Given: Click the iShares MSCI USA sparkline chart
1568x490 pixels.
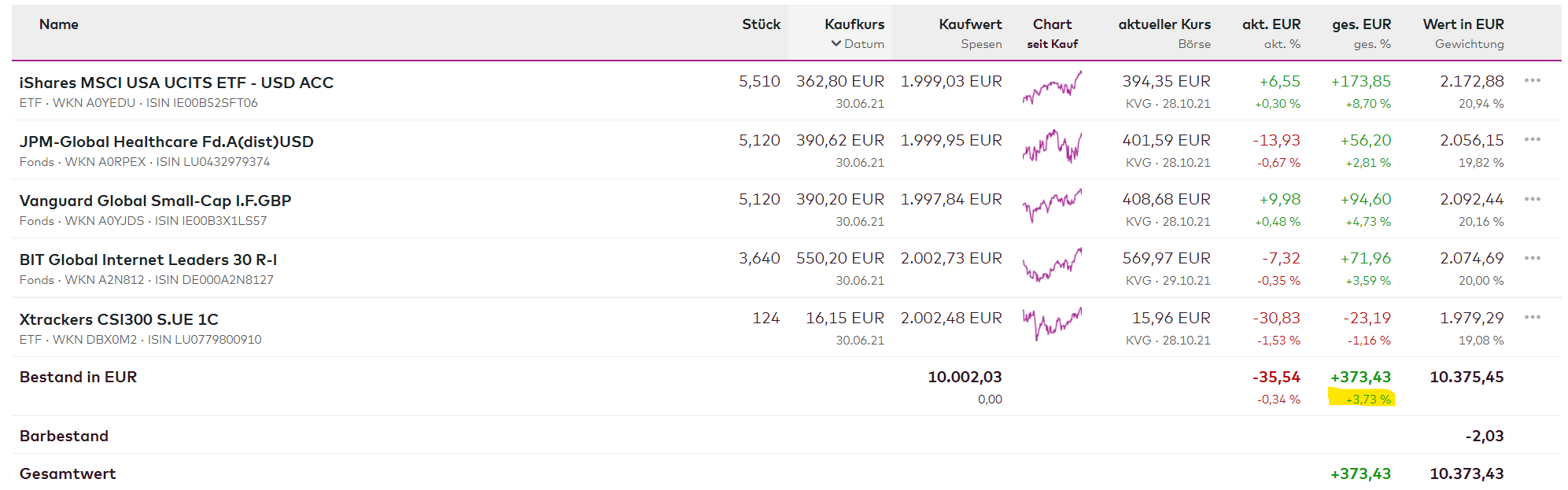Looking at the screenshot, I should pyautogui.click(x=1052, y=88).
